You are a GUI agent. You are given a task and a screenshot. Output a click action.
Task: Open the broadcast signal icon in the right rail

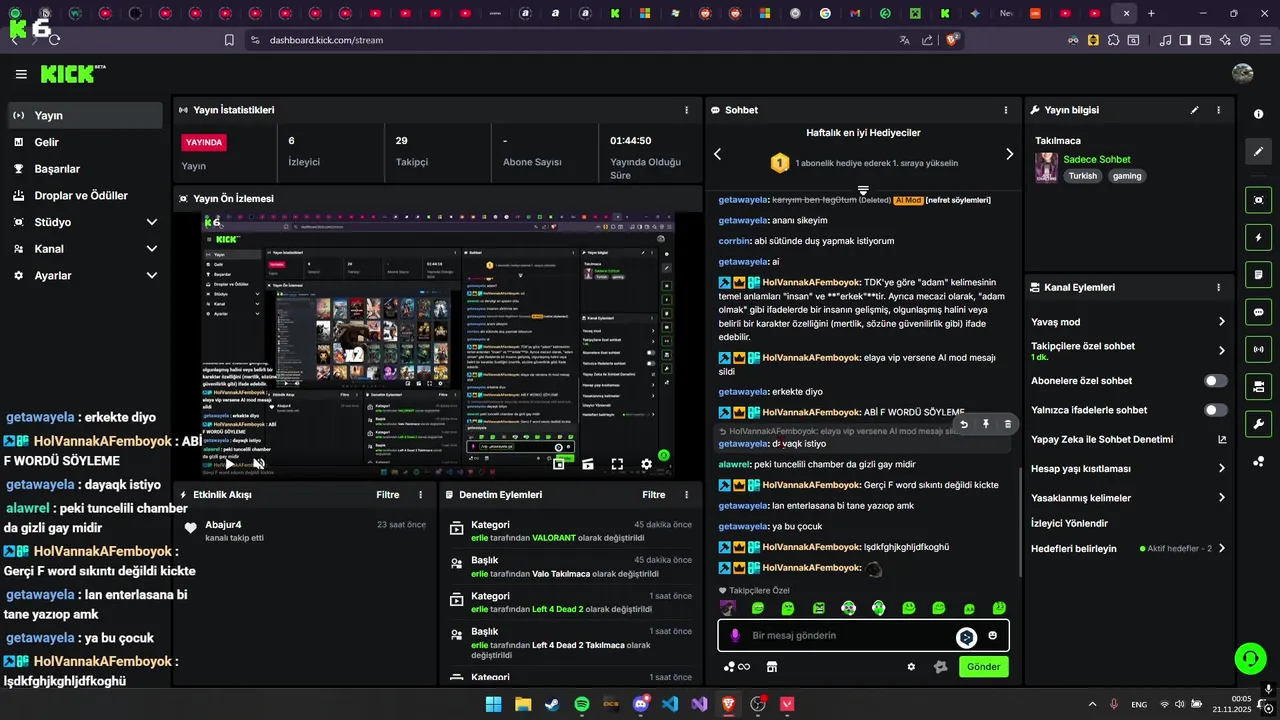tap(1259, 349)
